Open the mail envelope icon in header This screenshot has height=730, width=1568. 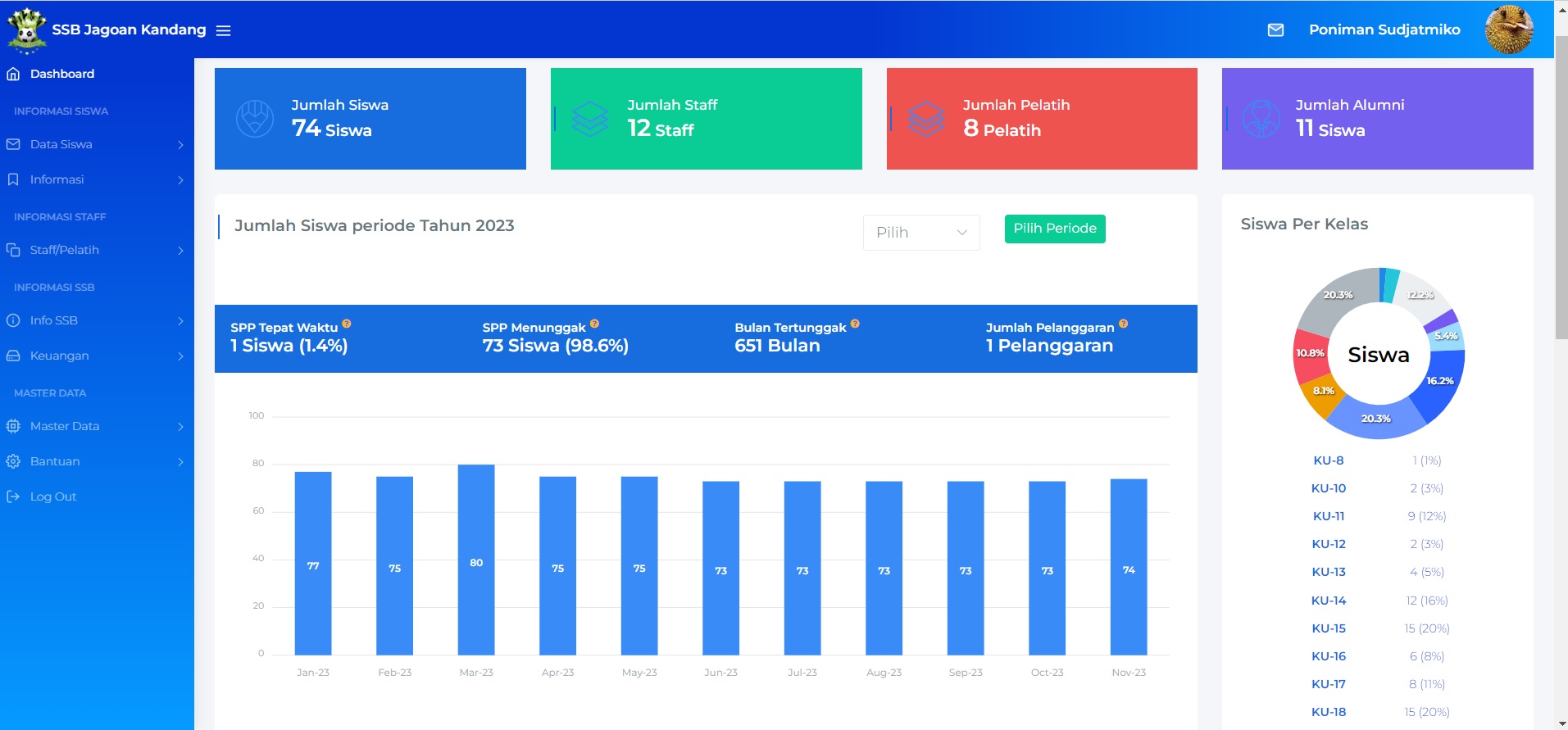click(1275, 30)
